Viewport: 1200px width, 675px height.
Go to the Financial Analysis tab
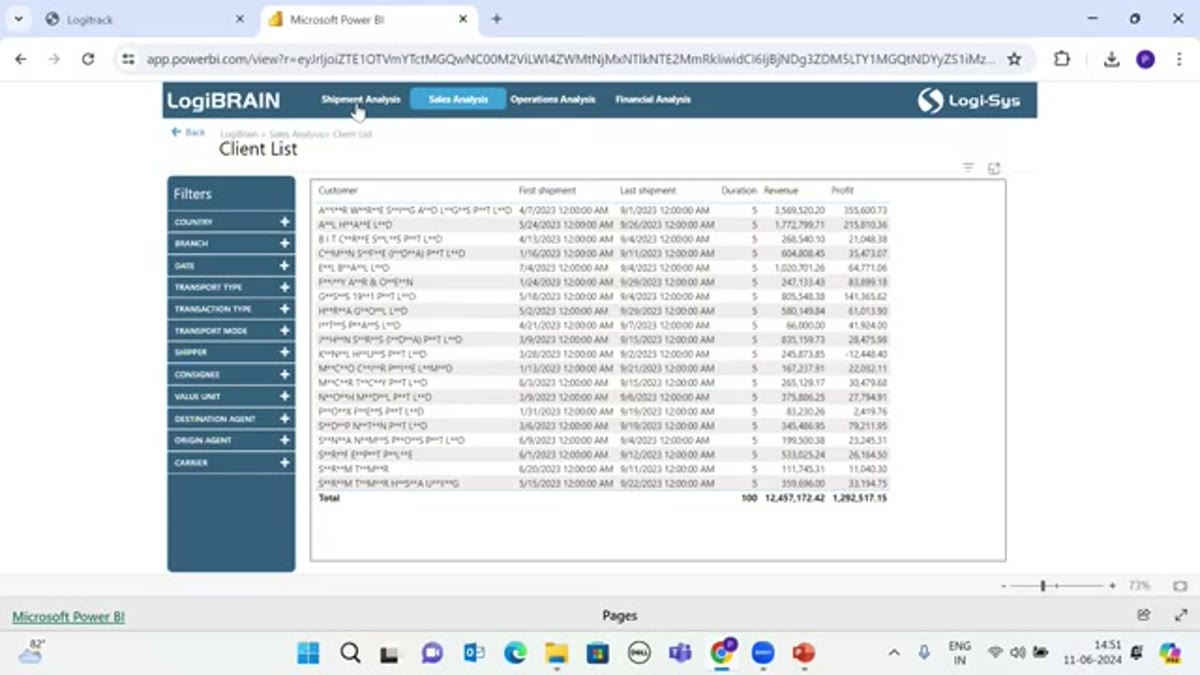[x=653, y=99]
